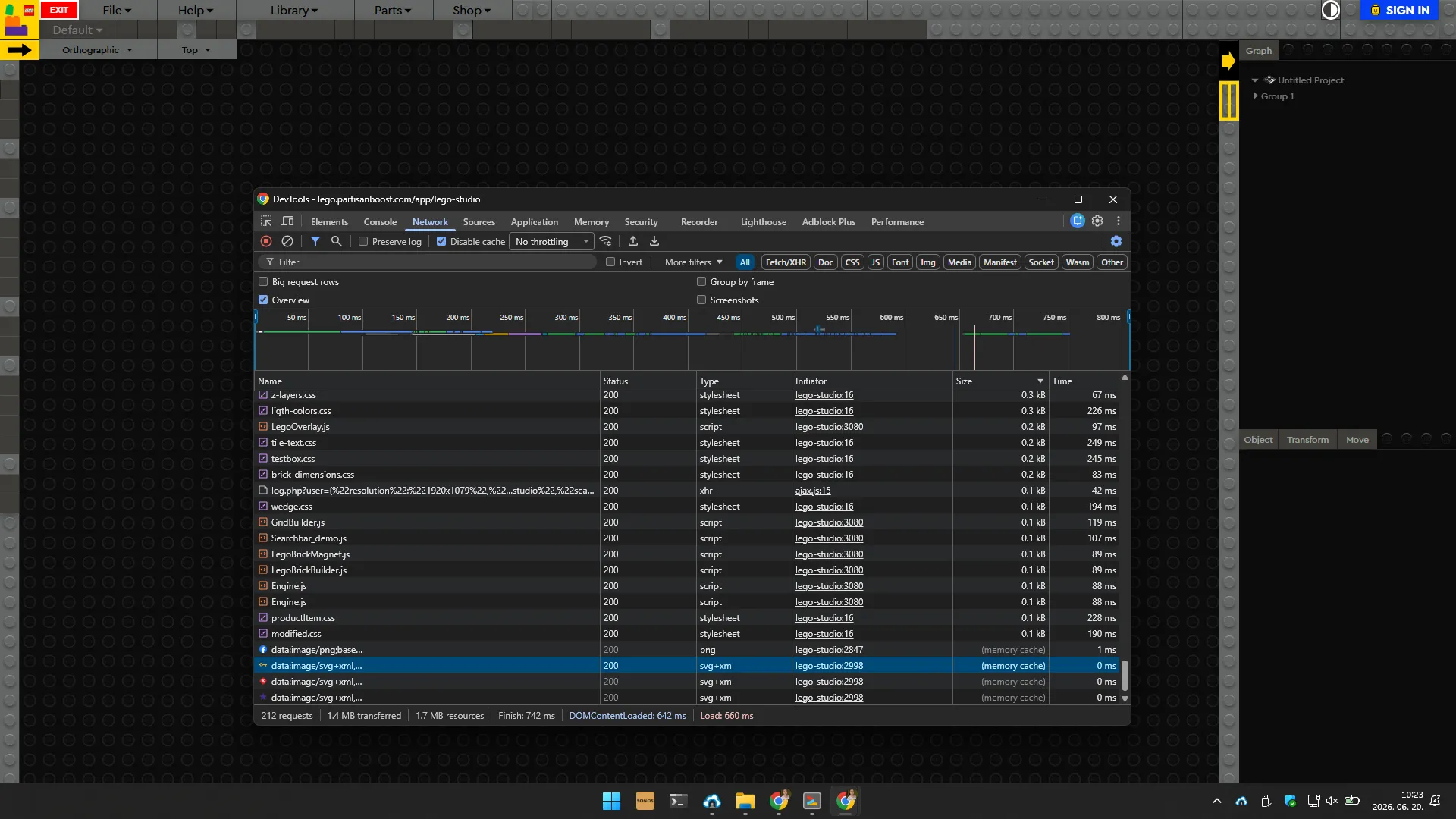
Task: Click the import HAR file upload icon
Action: (x=633, y=241)
